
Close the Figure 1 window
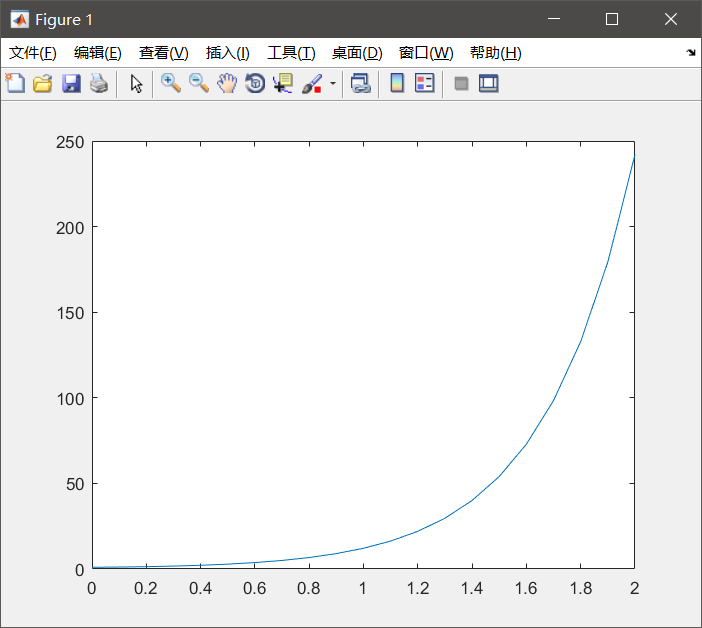pyautogui.click(x=671, y=19)
